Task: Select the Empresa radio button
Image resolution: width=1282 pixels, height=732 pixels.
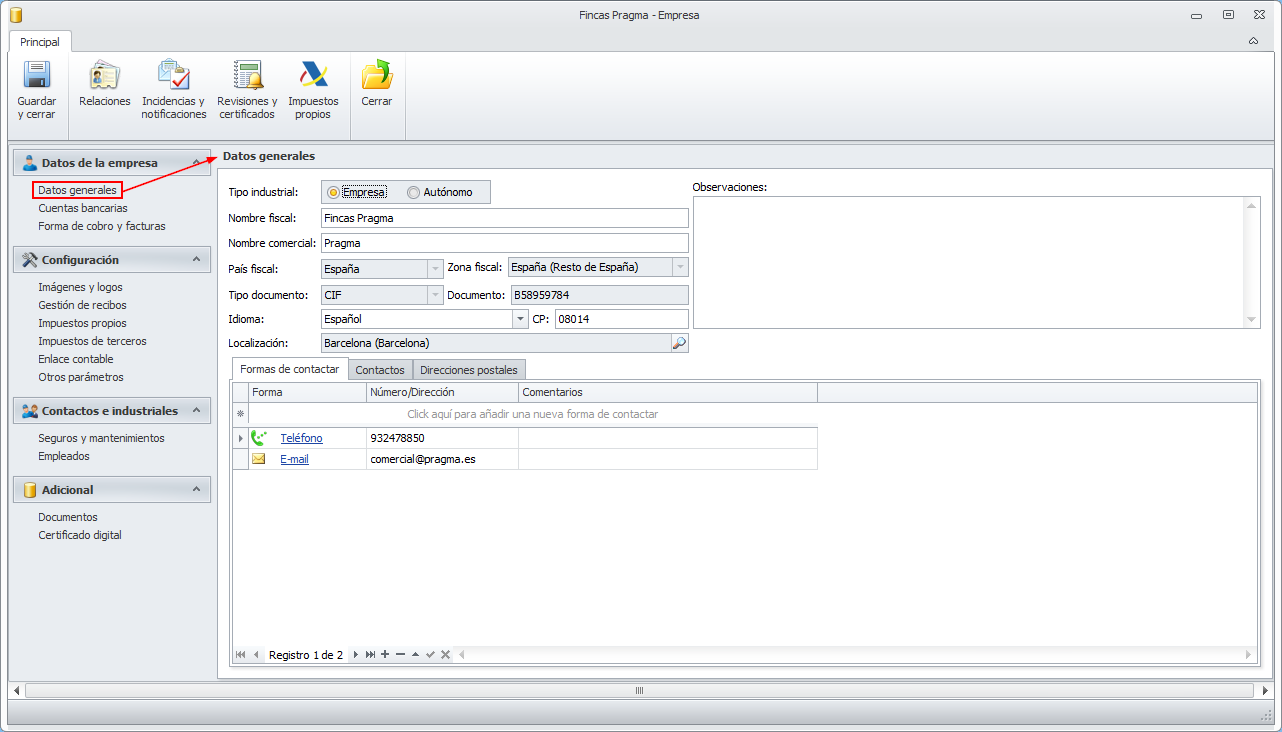Action: pyautogui.click(x=334, y=192)
